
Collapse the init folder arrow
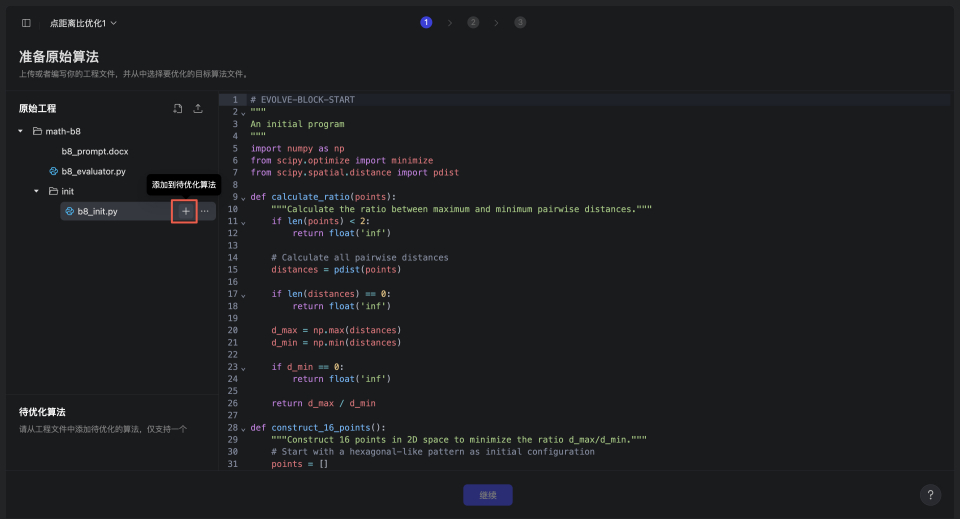[x=37, y=191]
